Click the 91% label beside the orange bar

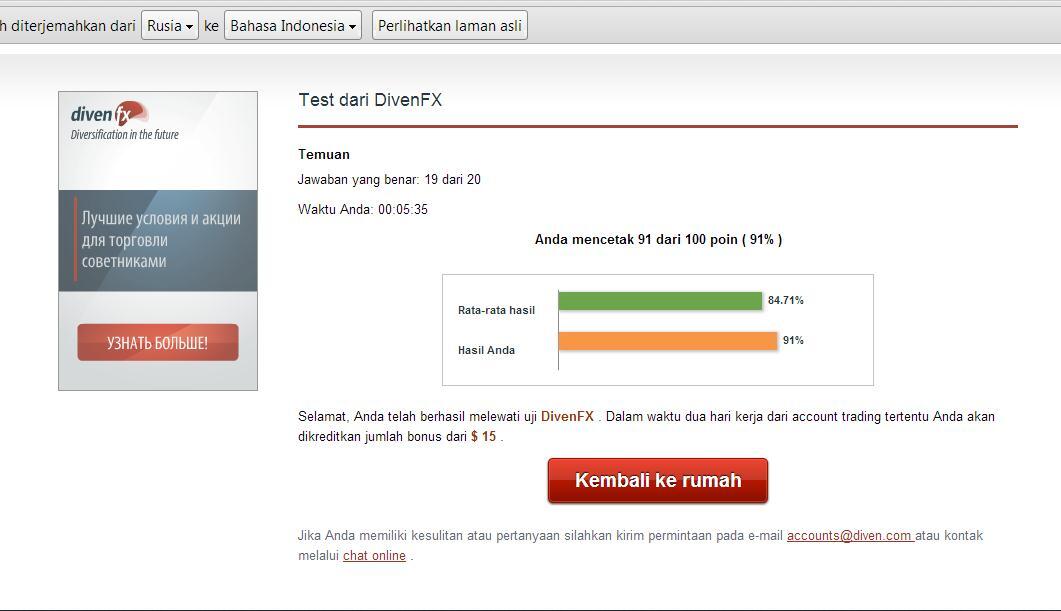pyautogui.click(x=793, y=340)
